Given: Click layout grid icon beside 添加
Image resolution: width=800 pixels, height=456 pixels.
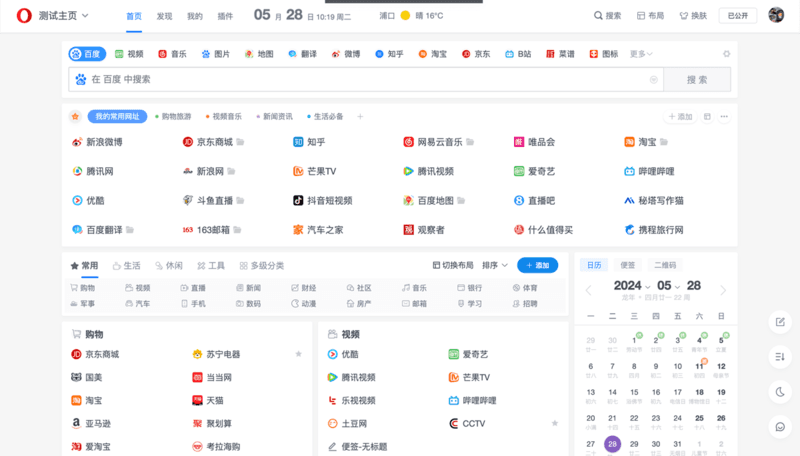Looking at the screenshot, I should [x=707, y=117].
